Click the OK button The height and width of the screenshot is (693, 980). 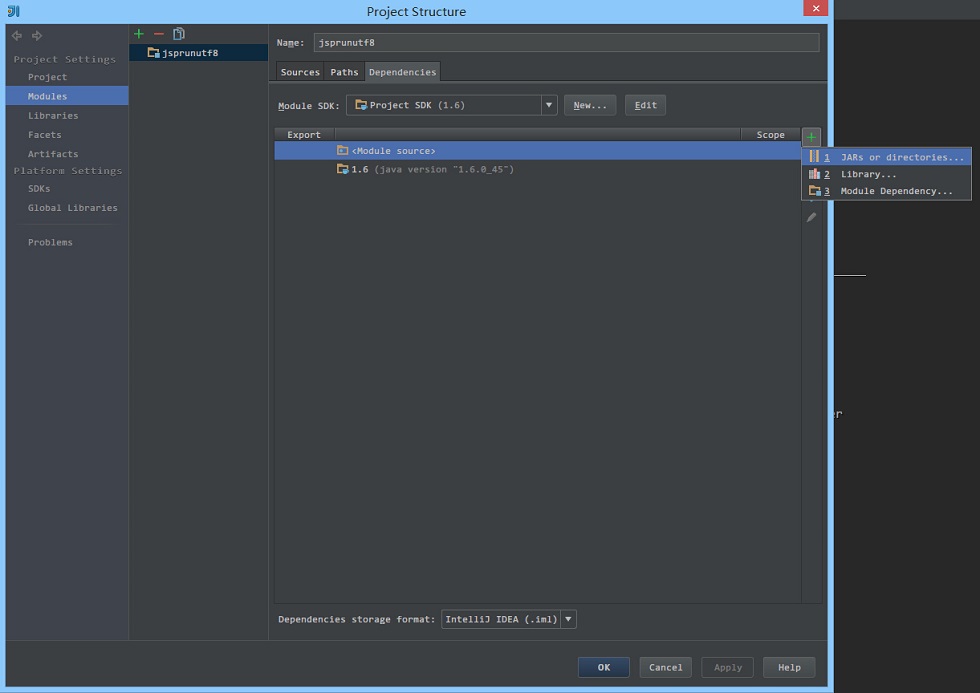604,667
